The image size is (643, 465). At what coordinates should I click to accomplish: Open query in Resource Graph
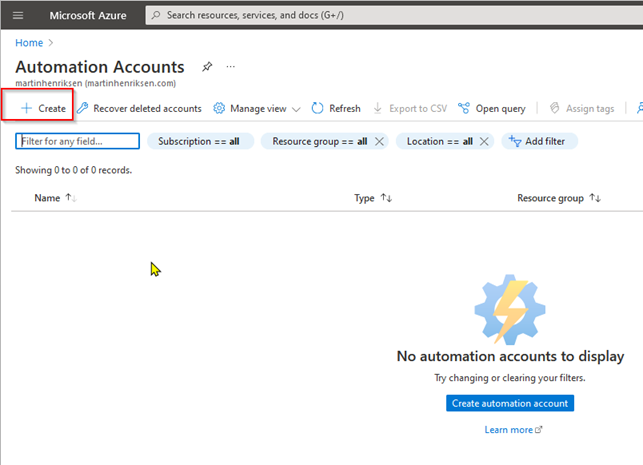click(x=492, y=108)
